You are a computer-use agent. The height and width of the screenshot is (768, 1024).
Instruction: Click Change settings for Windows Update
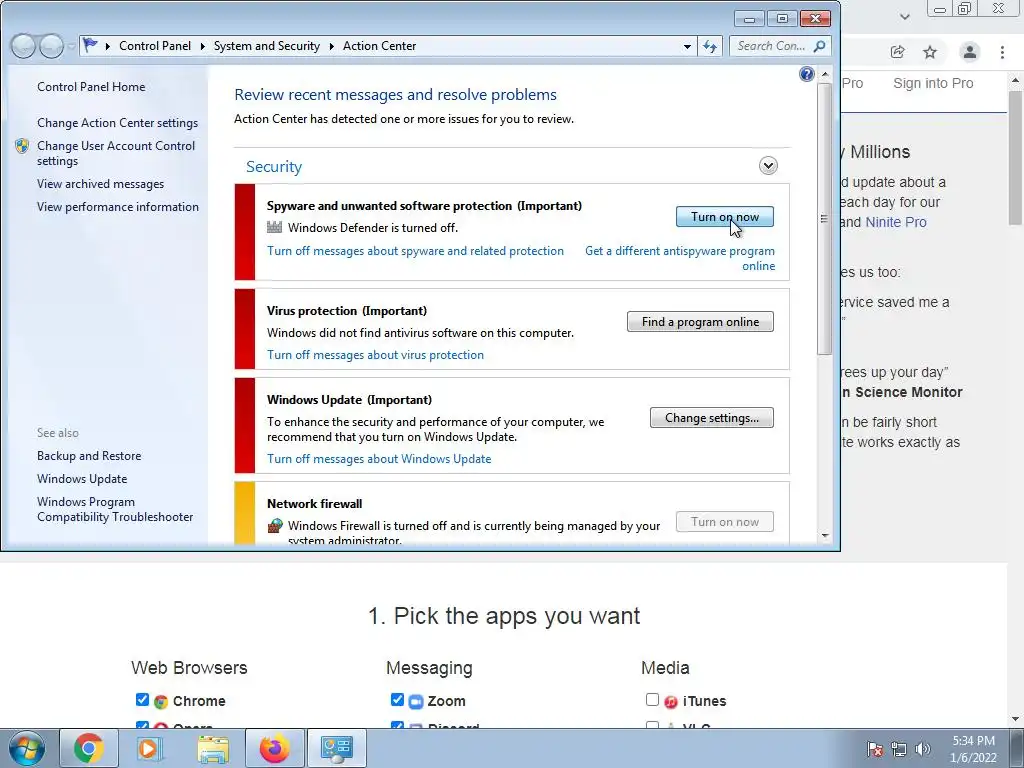coord(712,418)
